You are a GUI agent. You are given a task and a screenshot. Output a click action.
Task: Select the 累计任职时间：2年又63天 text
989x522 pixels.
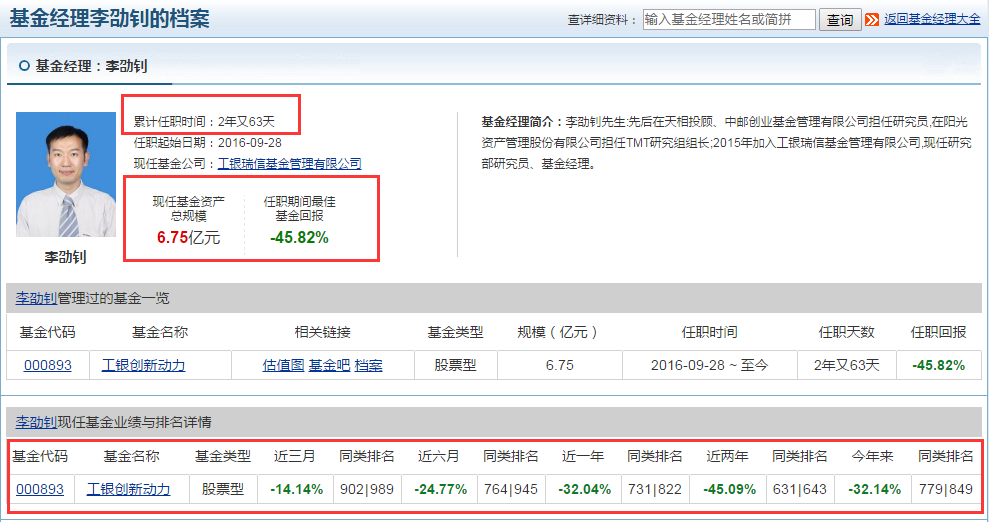204,122
